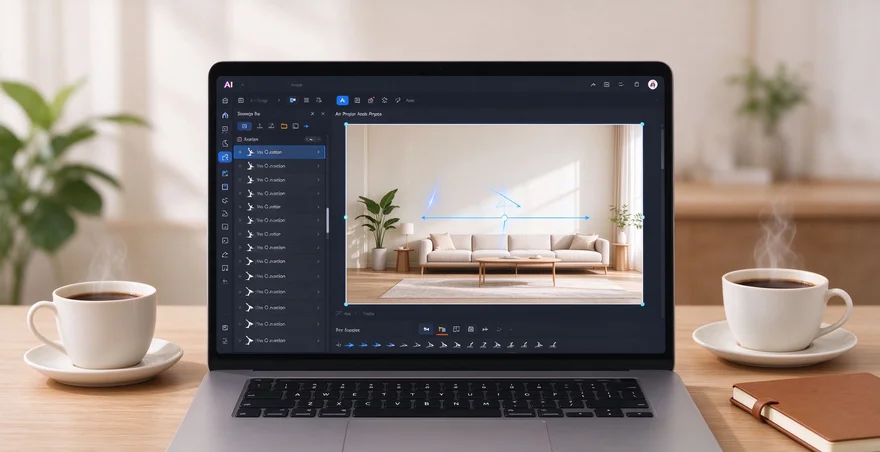This screenshot has height=452, width=880.
Task: Click the blue split-view icon above the panel
Action: pos(292,101)
